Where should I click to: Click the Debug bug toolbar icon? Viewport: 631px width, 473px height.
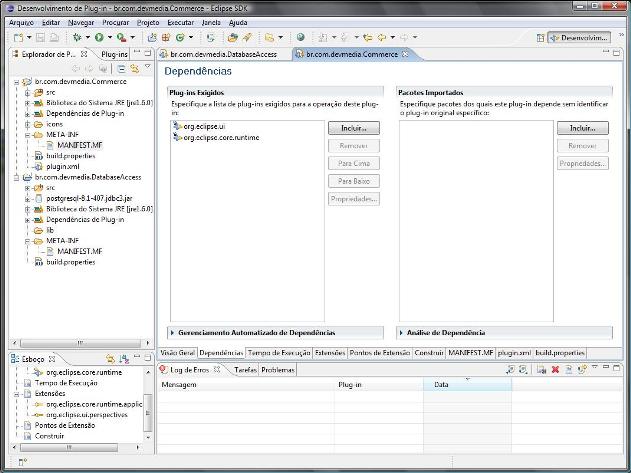tap(76, 37)
